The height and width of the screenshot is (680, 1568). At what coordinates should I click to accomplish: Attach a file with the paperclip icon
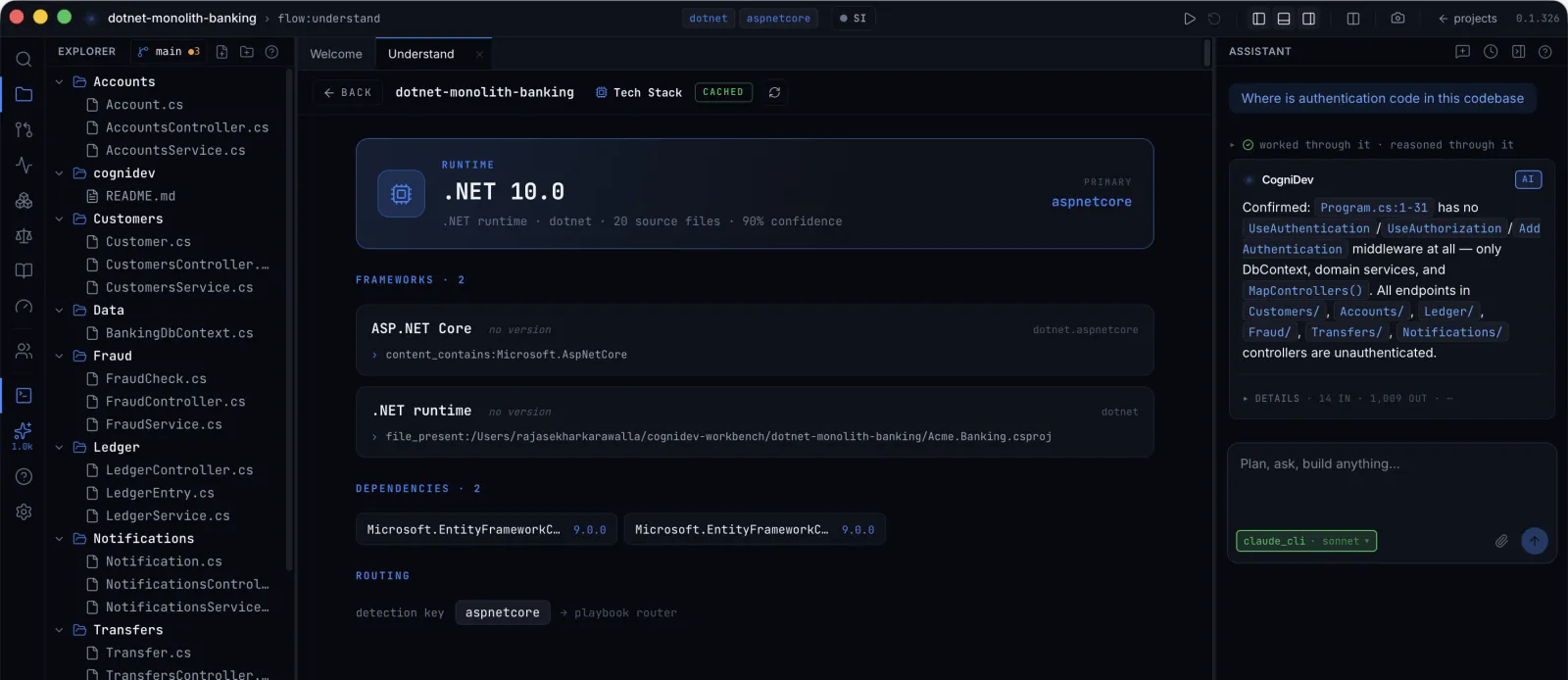click(1501, 541)
